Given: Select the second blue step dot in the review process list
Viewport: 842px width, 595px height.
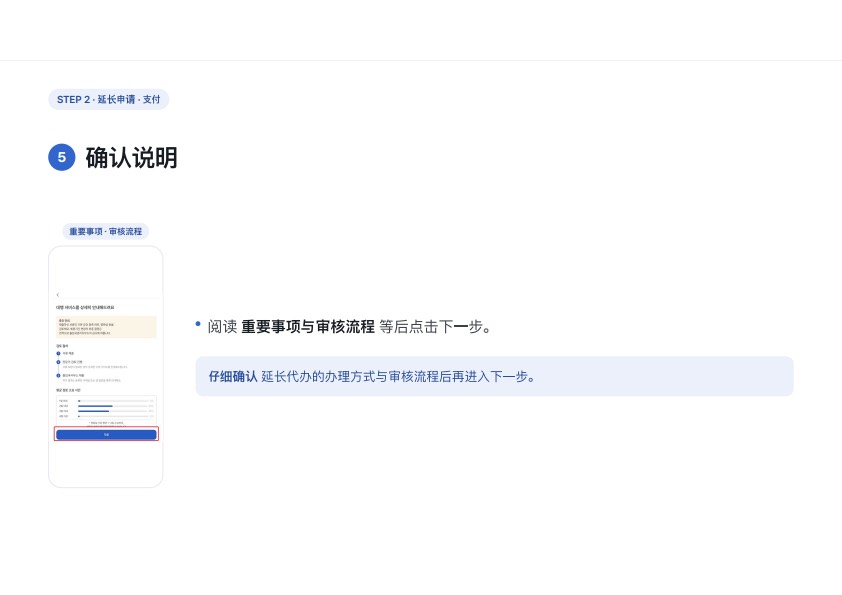Looking at the screenshot, I should 59,362.
